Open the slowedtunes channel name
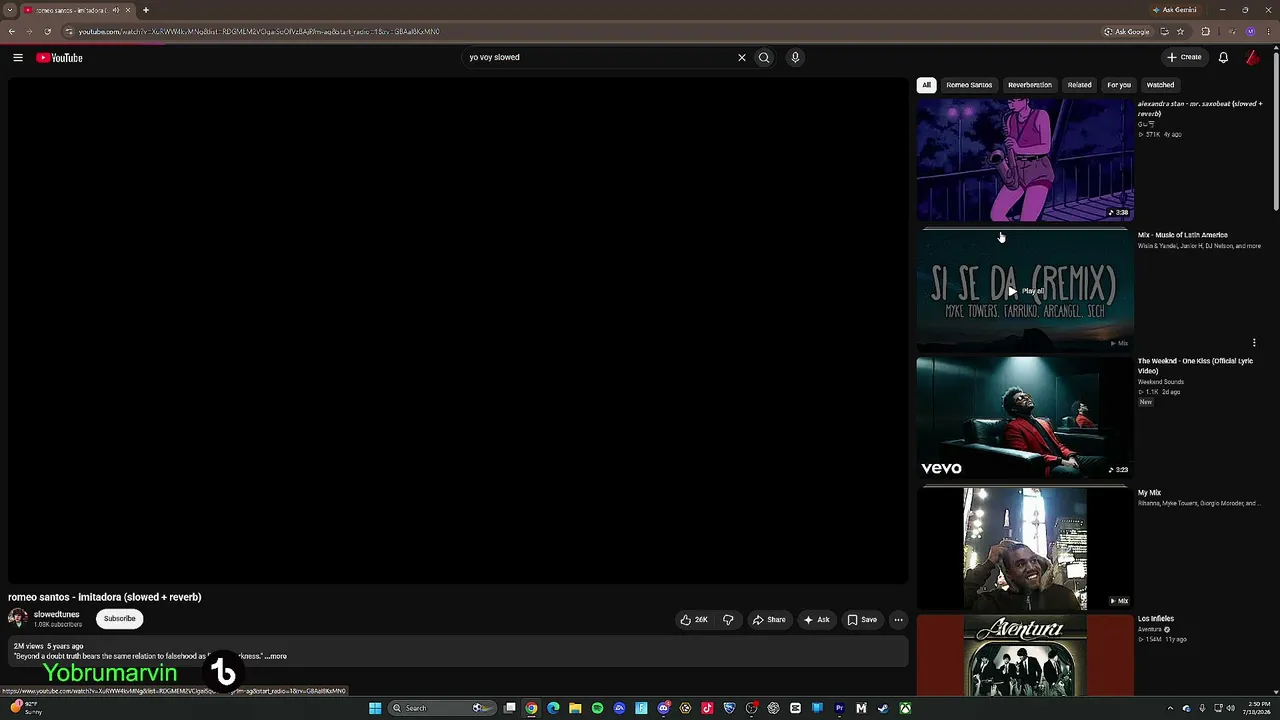This screenshot has height=720, width=1280. (57, 615)
